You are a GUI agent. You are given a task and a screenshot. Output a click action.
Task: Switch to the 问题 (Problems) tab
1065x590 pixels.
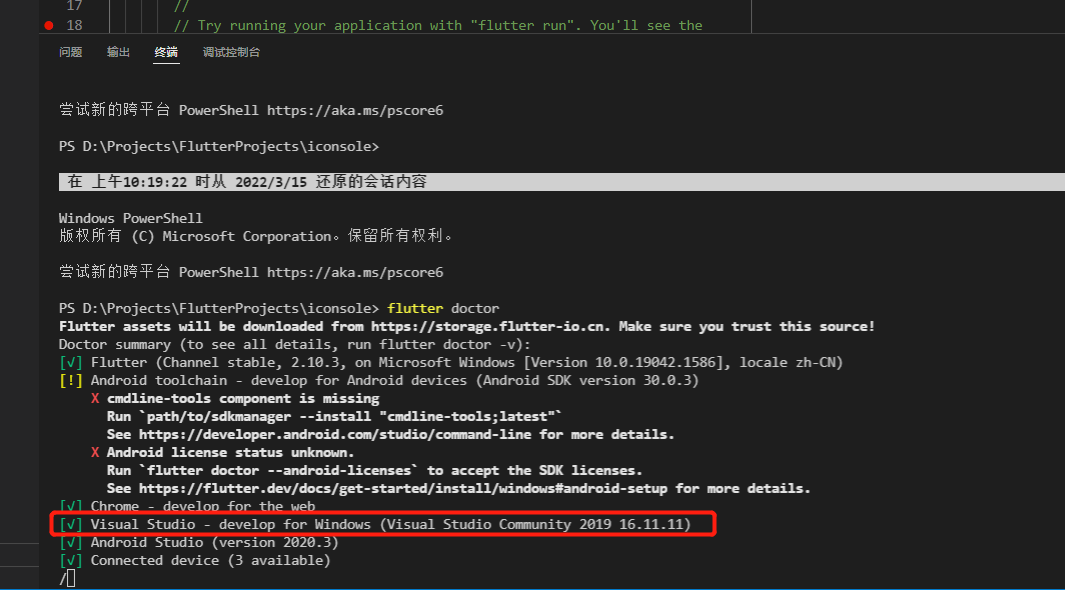71,52
